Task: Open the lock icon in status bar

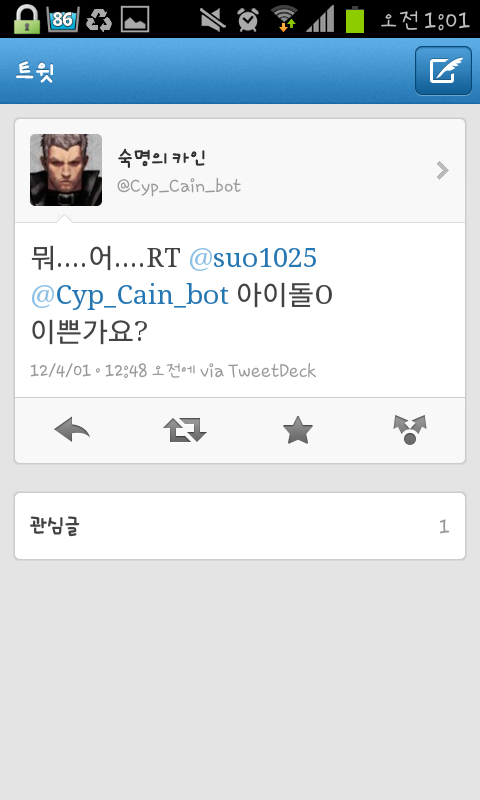Action: point(27,19)
